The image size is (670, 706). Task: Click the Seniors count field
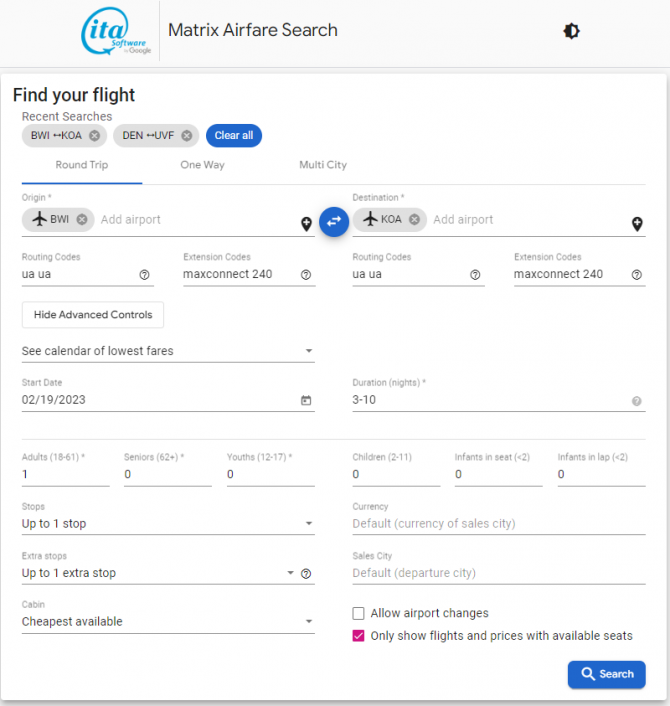168,475
